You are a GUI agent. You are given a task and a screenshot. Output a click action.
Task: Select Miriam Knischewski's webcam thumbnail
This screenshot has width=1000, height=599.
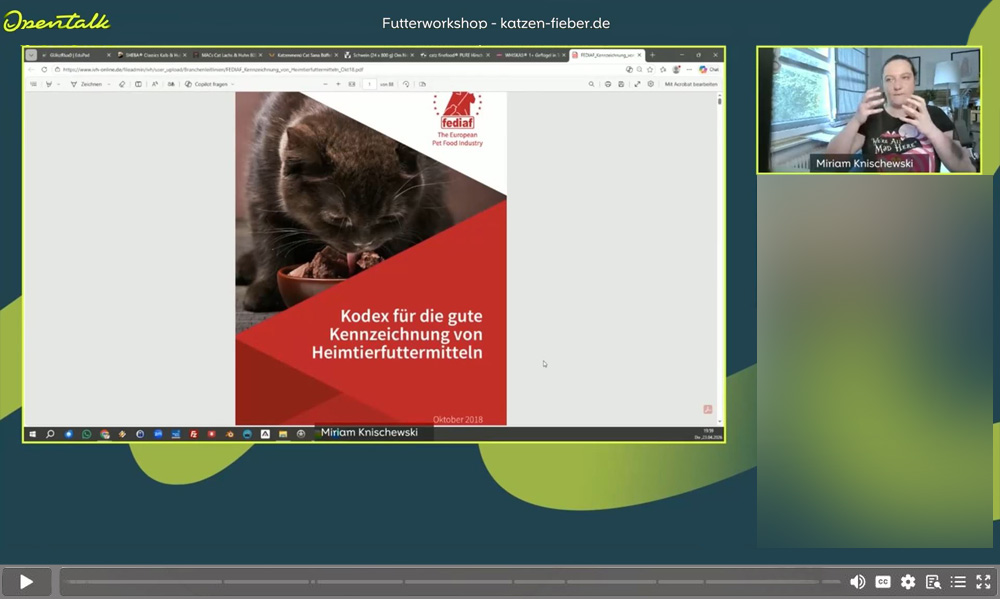869,110
